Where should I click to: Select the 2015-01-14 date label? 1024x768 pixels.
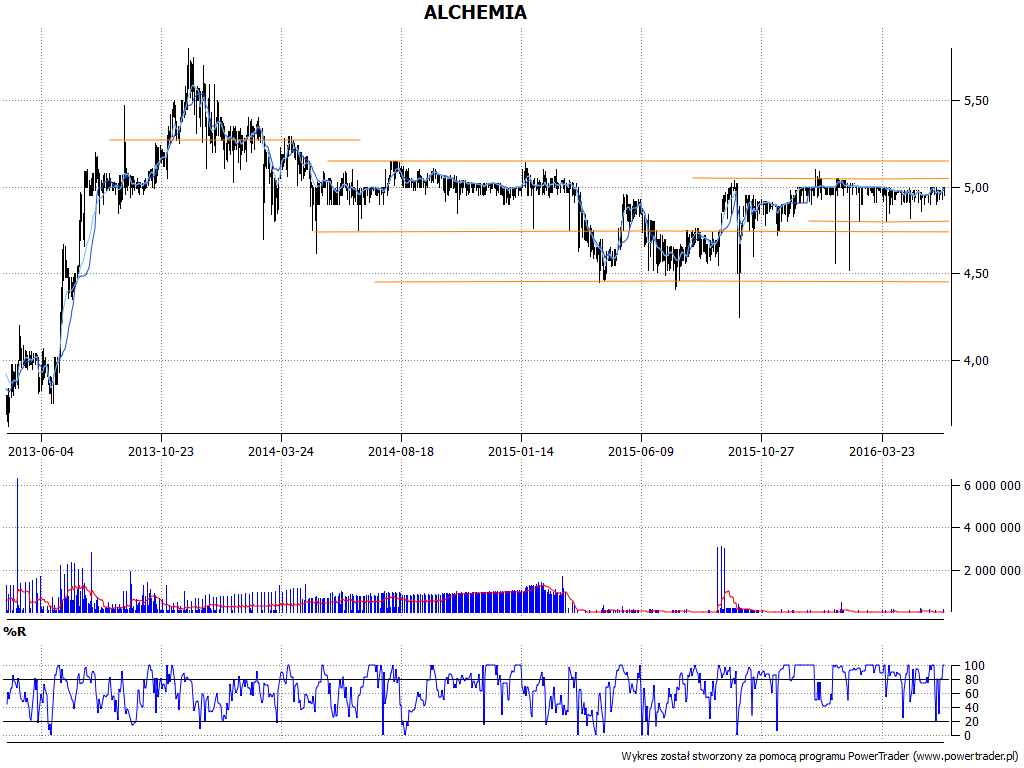(x=521, y=451)
